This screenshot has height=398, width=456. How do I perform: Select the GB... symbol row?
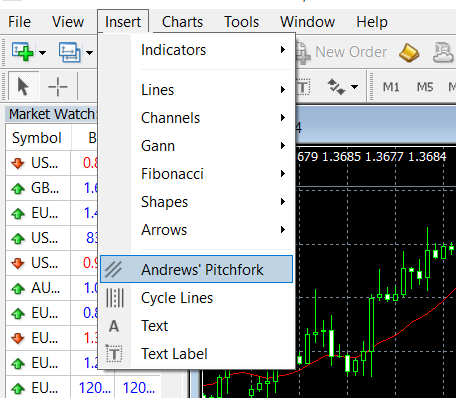[52, 188]
